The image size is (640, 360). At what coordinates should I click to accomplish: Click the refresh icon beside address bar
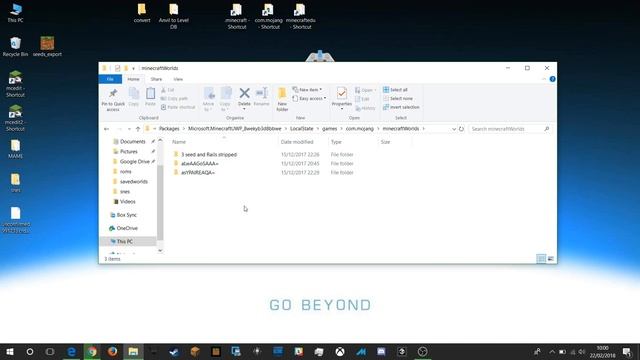461,129
